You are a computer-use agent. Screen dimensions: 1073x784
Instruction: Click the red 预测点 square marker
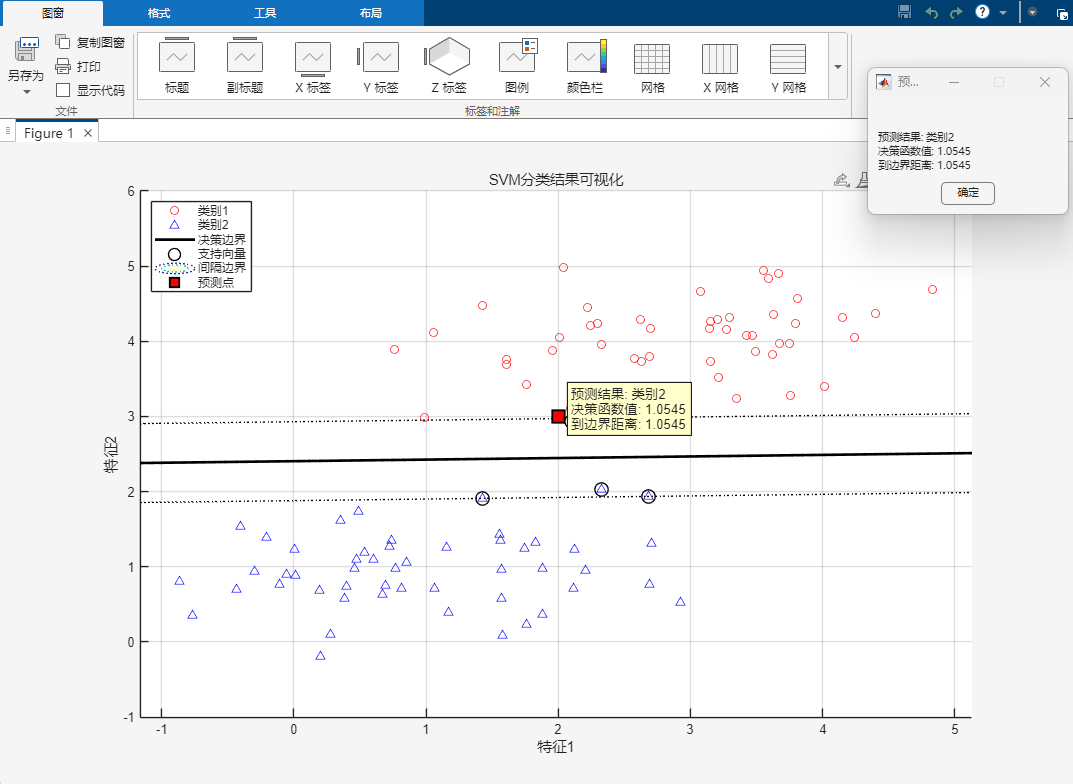558,416
